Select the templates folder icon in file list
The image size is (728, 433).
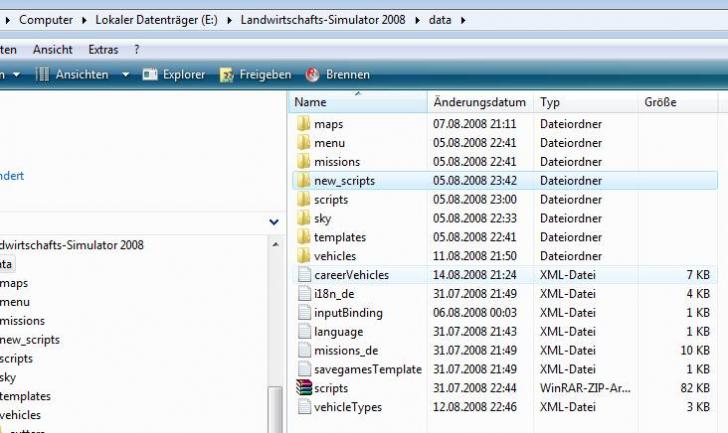(304, 237)
